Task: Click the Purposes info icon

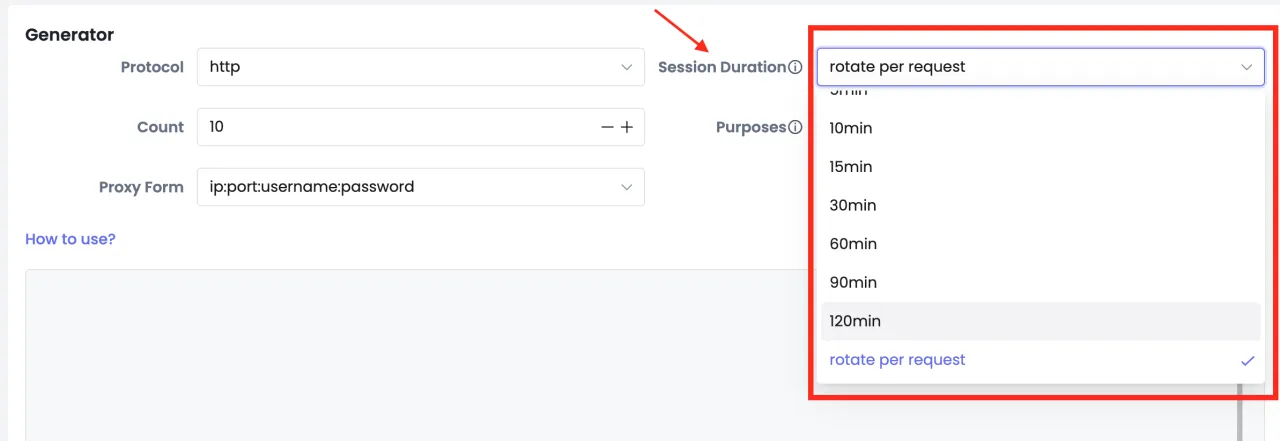Action: tap(795, 127)
